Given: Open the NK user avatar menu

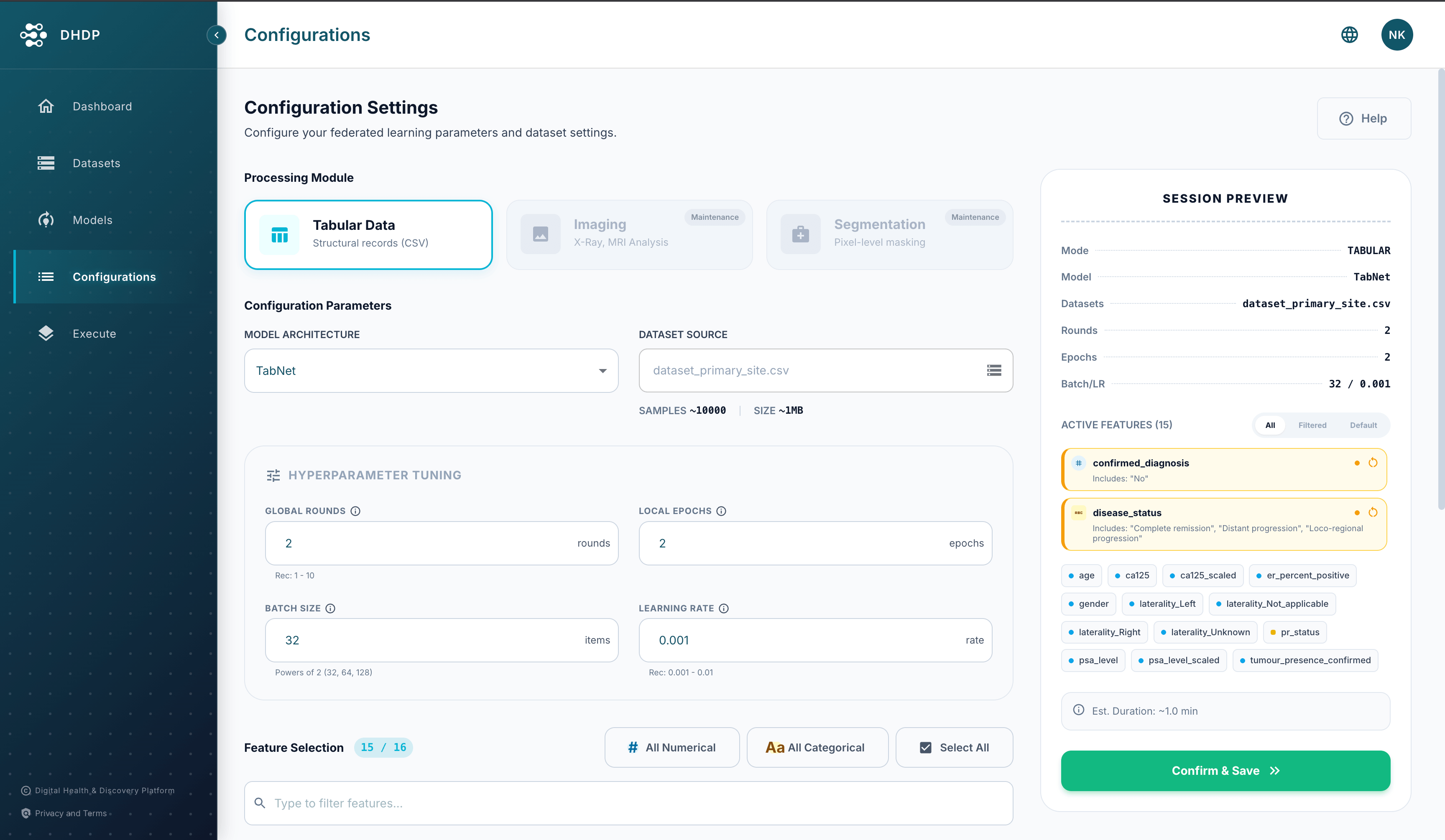Looking at the screenshot, I should click(1396, 35).
